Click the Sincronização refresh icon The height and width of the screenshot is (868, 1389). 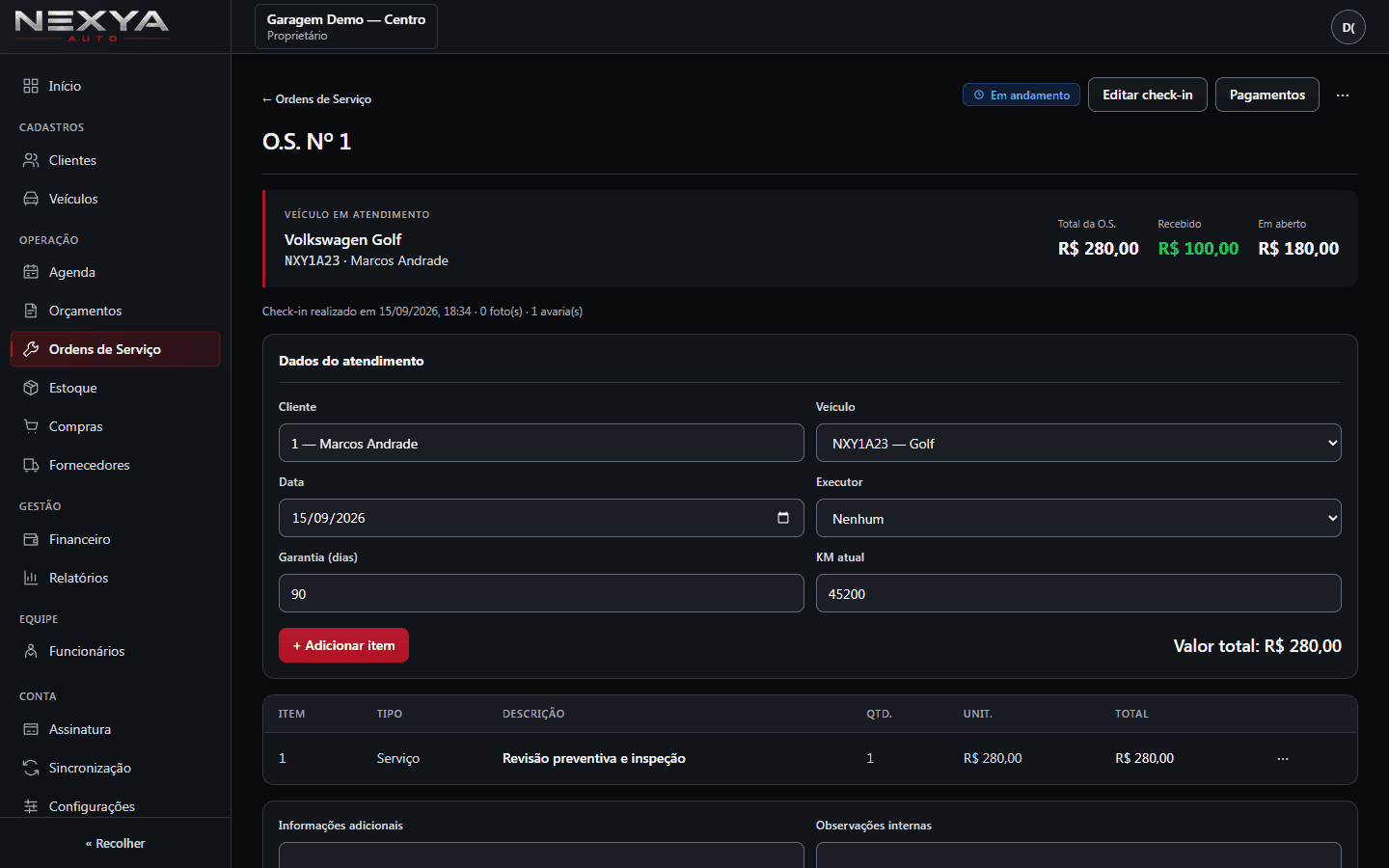tap(31, 768)
